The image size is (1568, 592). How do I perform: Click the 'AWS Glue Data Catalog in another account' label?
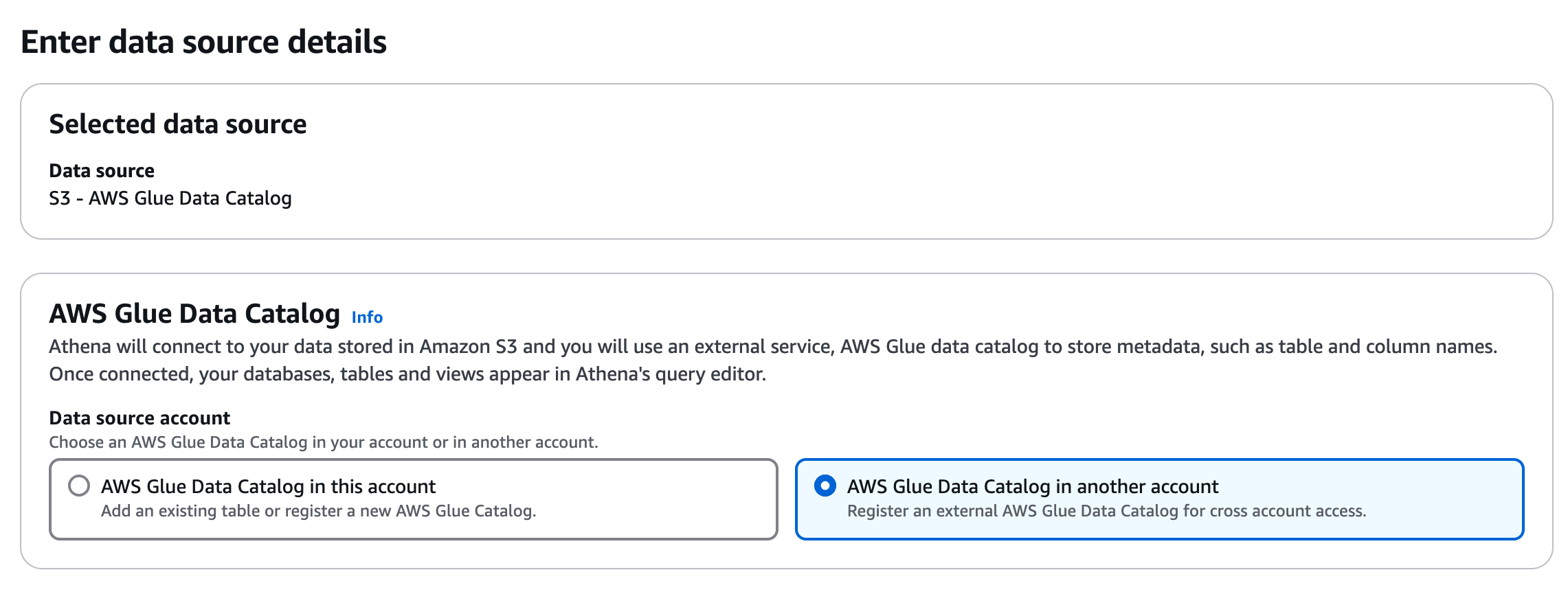[x=1032, y=486]
